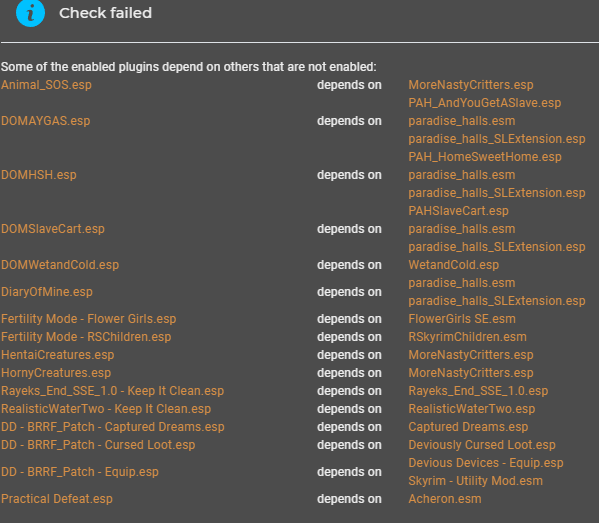Image resolution: width=599 pixels, height=523 pixels.
Task: Select the HentaiCreatures.esp plugin link
Action: [x=58, y=355]
